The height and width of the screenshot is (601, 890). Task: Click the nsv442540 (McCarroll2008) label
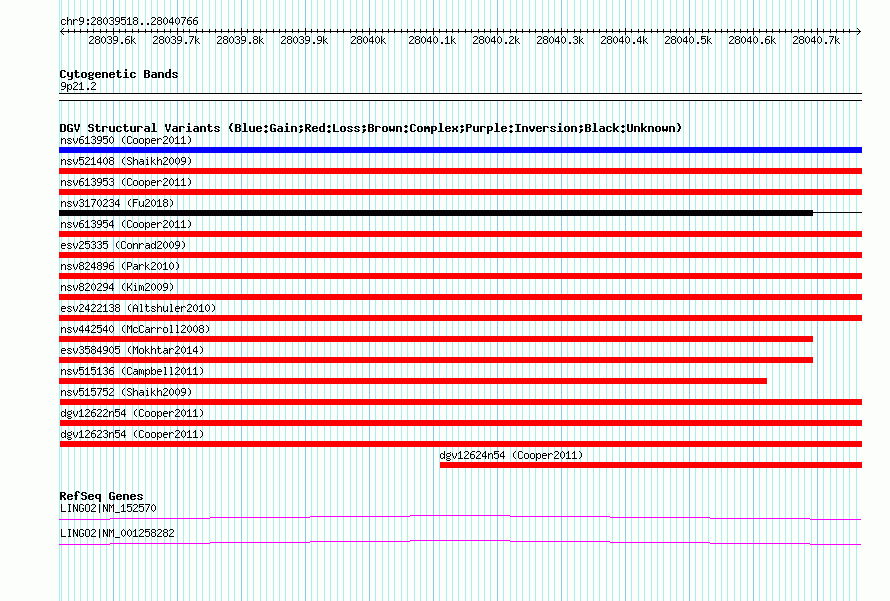(135, 329)
